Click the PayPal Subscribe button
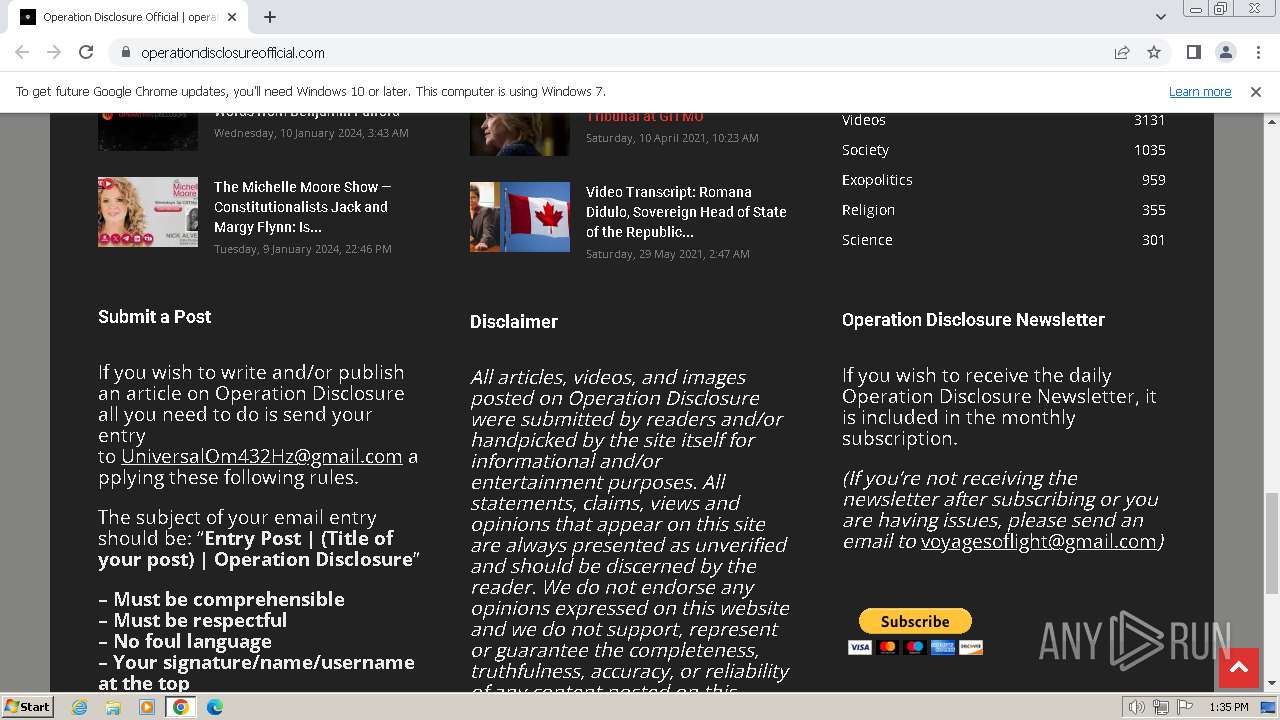1280x720 pixels. coord(915,621)
